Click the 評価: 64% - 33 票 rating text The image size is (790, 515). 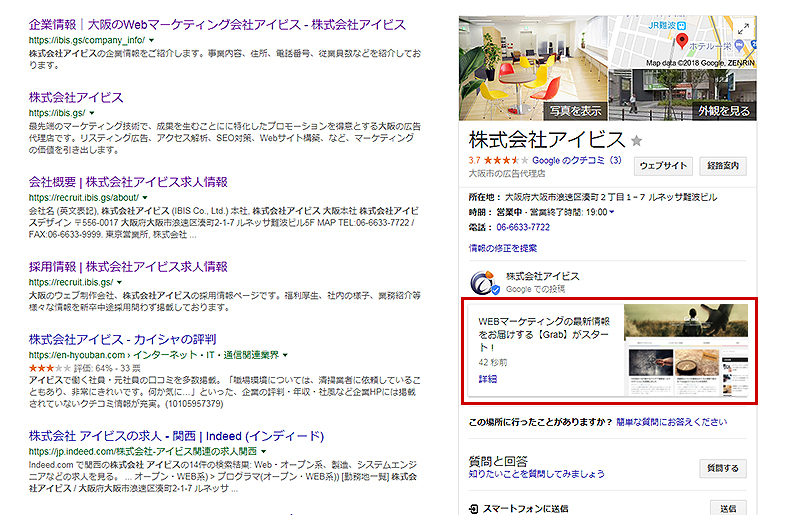(x=107, y=368)
